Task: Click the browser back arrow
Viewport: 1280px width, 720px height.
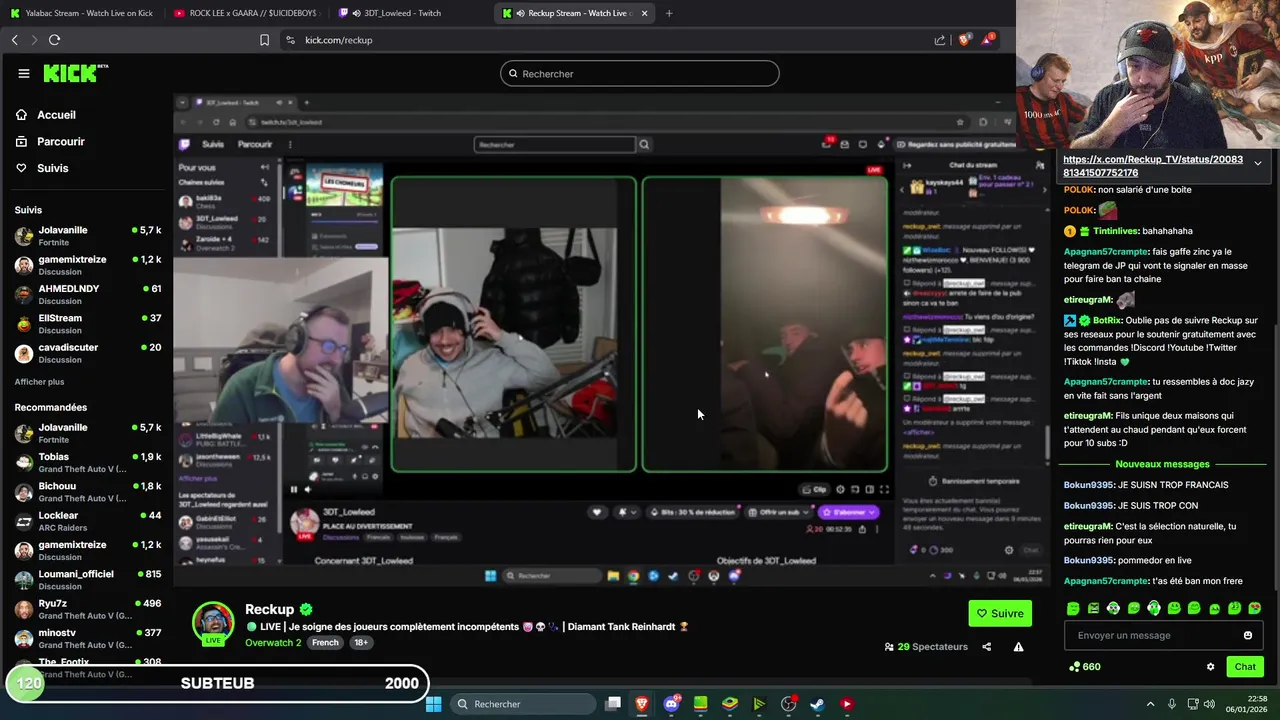Action: point(14,40)
